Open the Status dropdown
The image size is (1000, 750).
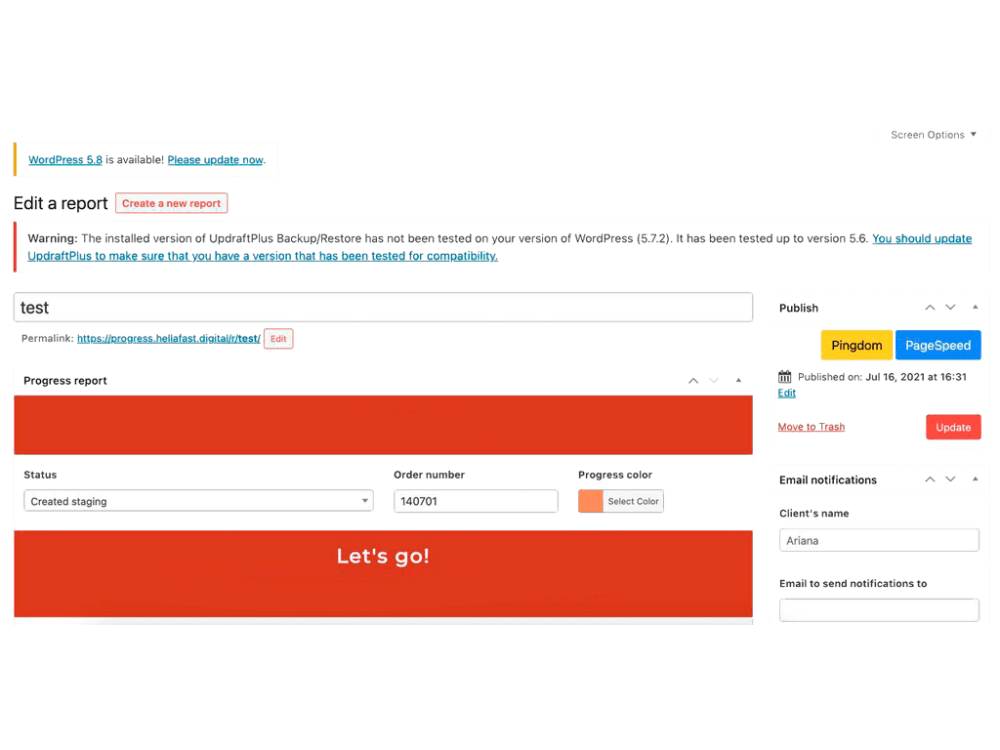pyautogui.click(x=198, y=501)
